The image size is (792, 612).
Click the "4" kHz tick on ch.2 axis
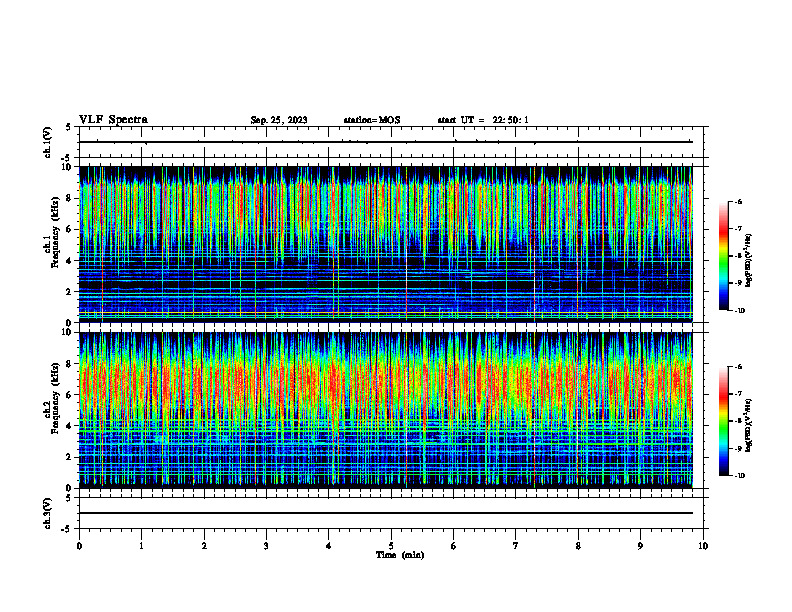click(70, 426)
